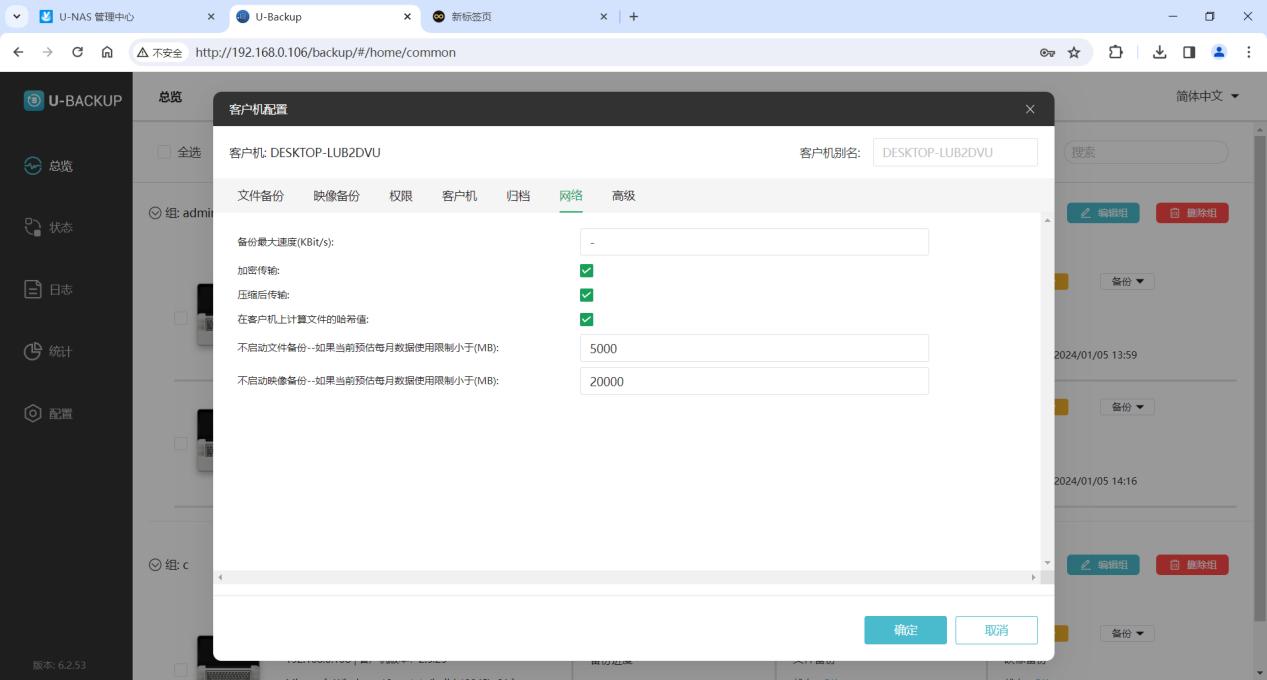Close the 客户机配置 dialog with X
1267x680 pixels.
(1030, 109)
